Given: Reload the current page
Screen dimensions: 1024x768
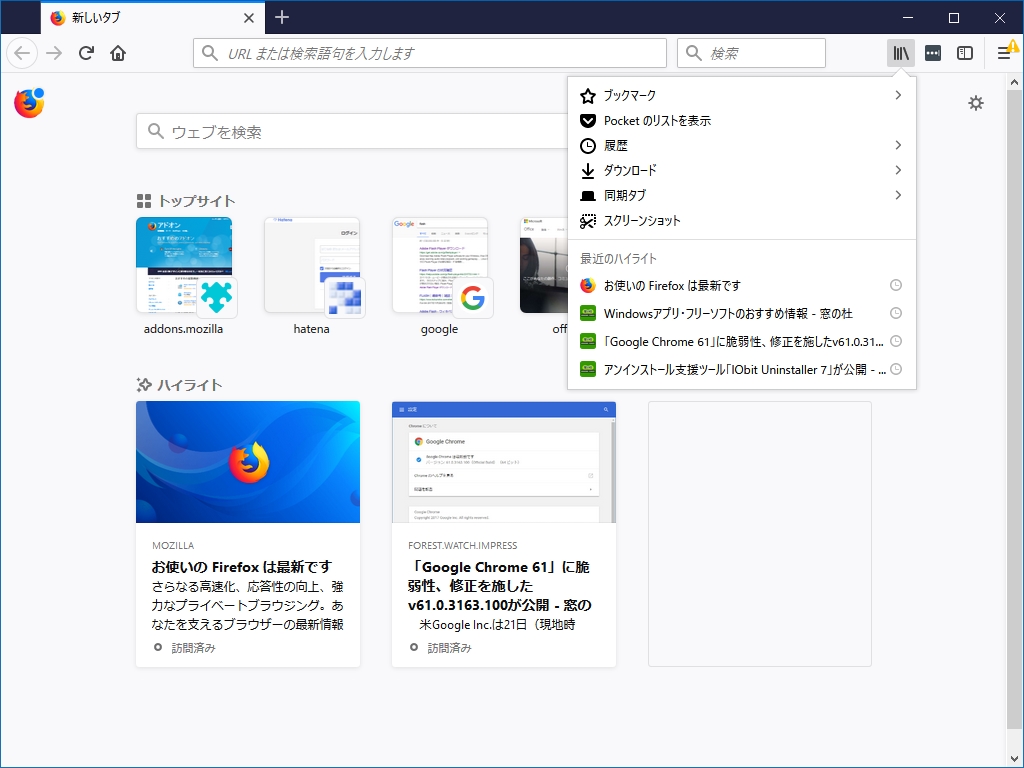Looking at the screenshot, I should click(86, 53).
